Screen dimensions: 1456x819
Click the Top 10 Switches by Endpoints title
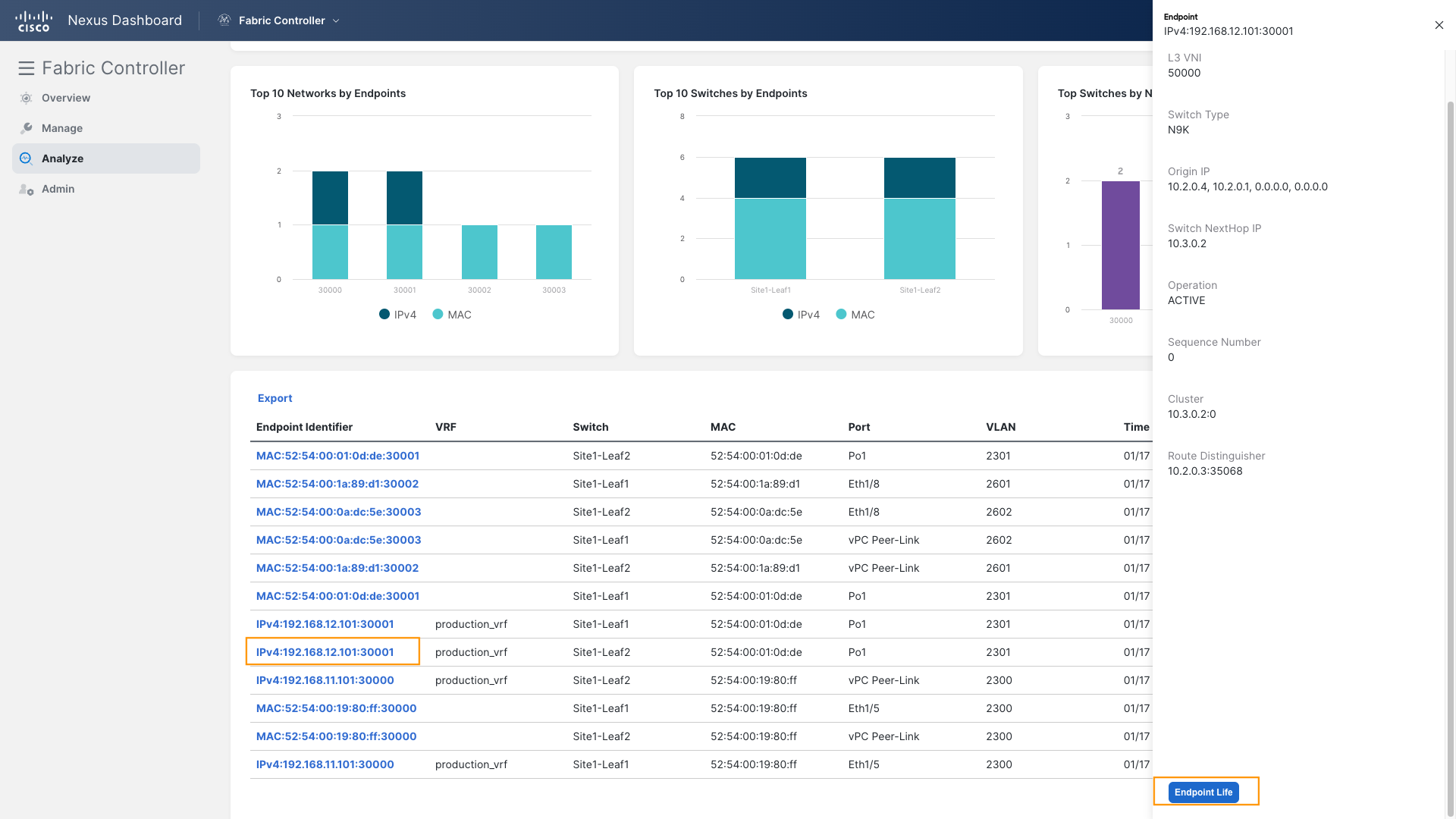click(x=730, y=93)
